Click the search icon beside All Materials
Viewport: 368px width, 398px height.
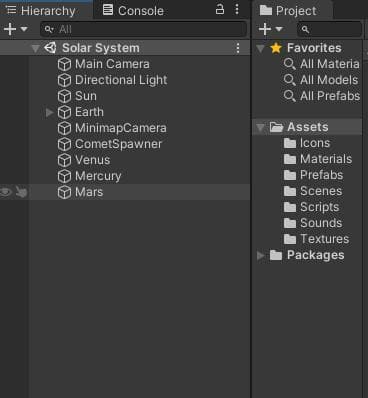tap(289, 64)
